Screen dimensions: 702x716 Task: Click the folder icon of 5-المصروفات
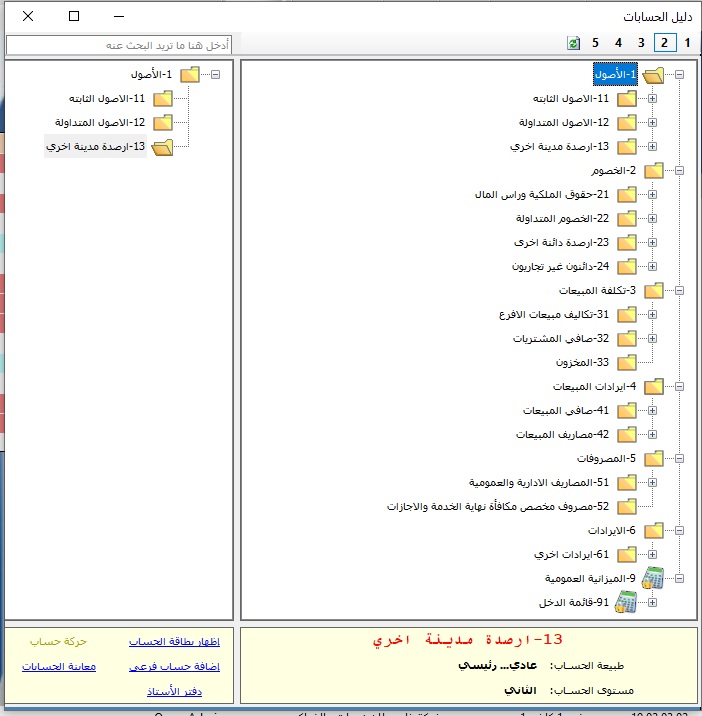click(653, 459)
